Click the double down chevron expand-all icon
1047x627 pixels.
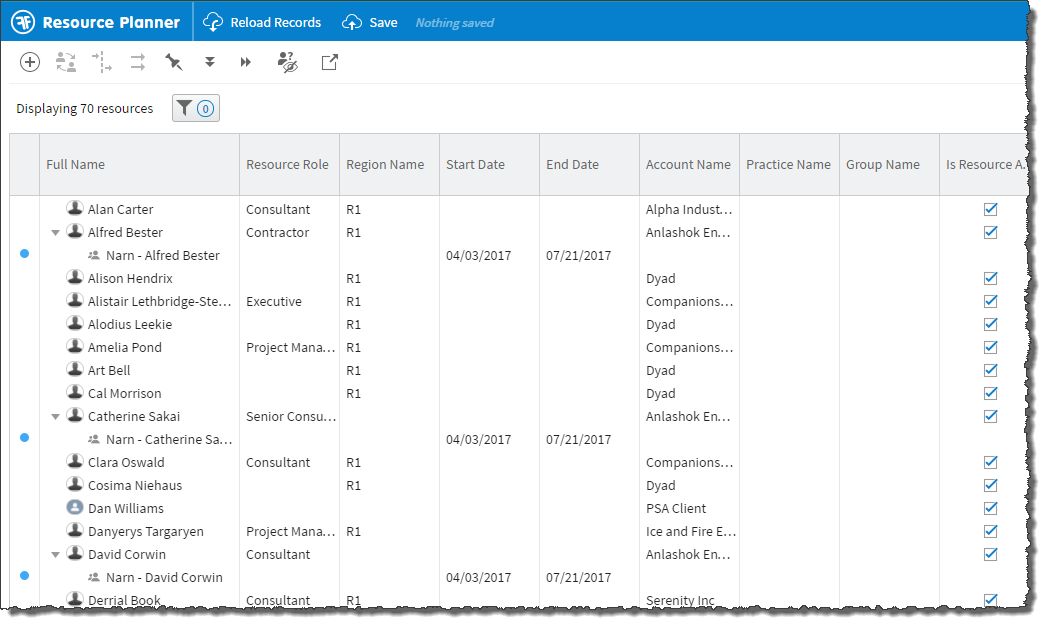point(210,63)
